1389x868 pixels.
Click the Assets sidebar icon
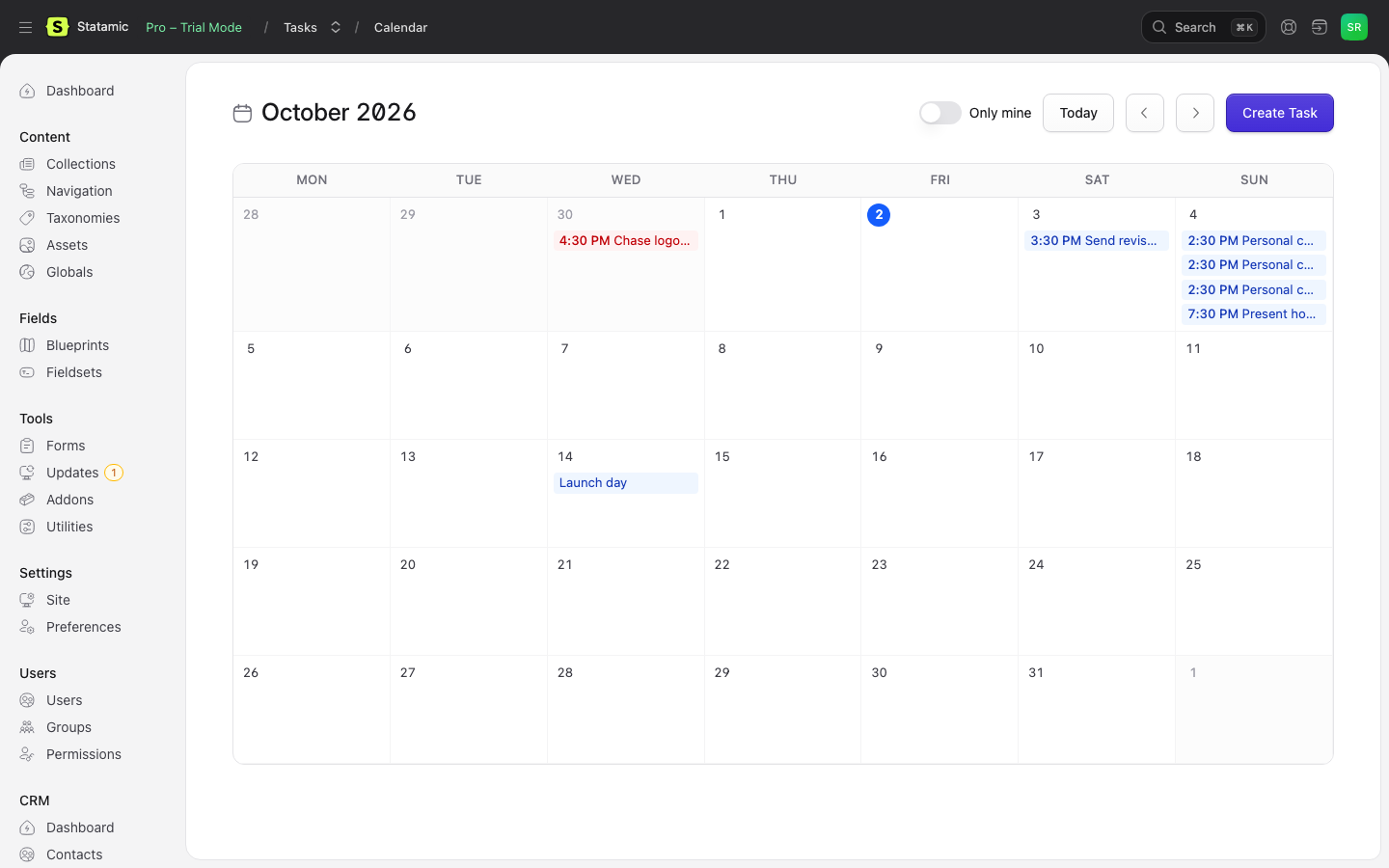tap(27, 245)
